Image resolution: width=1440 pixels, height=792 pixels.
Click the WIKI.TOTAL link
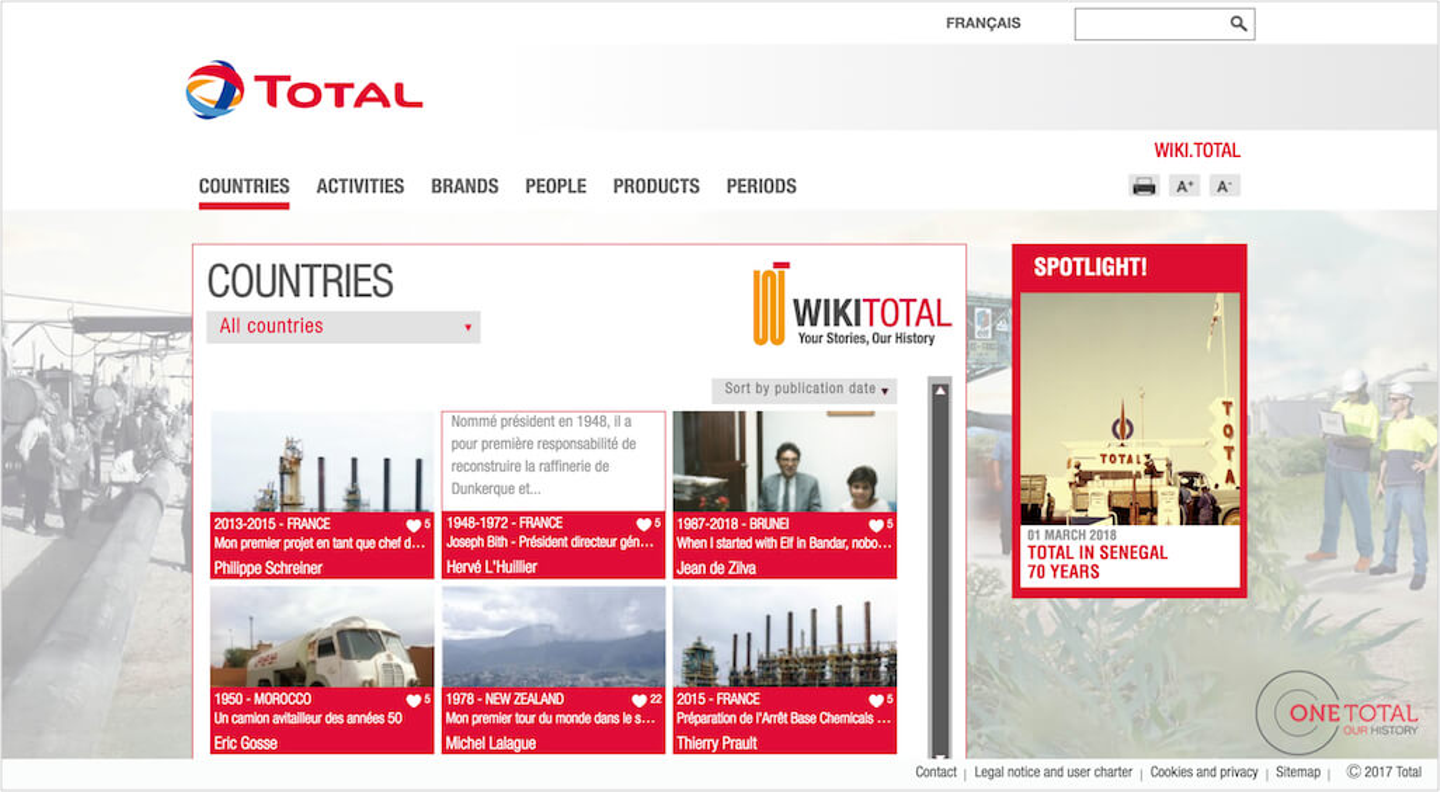pos(1197,151)
